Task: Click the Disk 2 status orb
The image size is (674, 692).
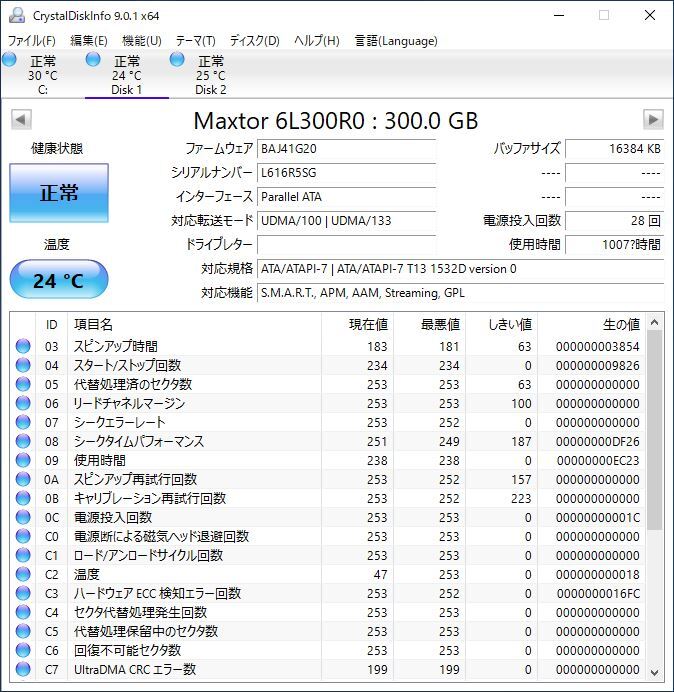Action: point(177,60)
